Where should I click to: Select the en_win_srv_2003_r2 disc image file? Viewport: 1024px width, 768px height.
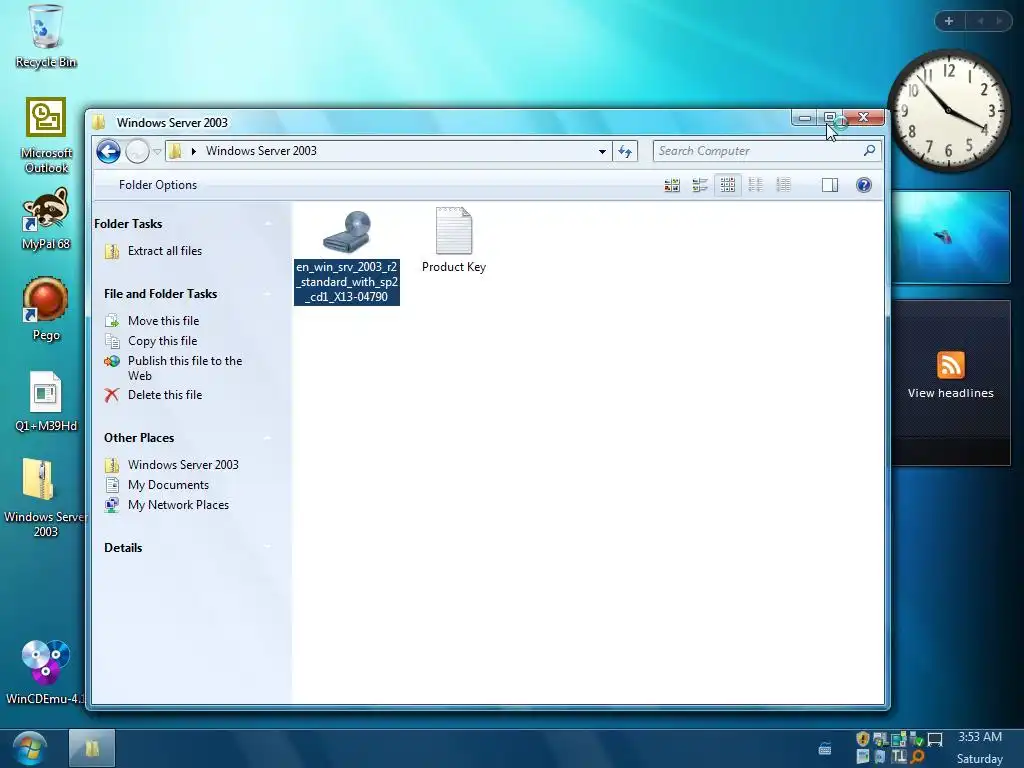(x=347, y=257)
